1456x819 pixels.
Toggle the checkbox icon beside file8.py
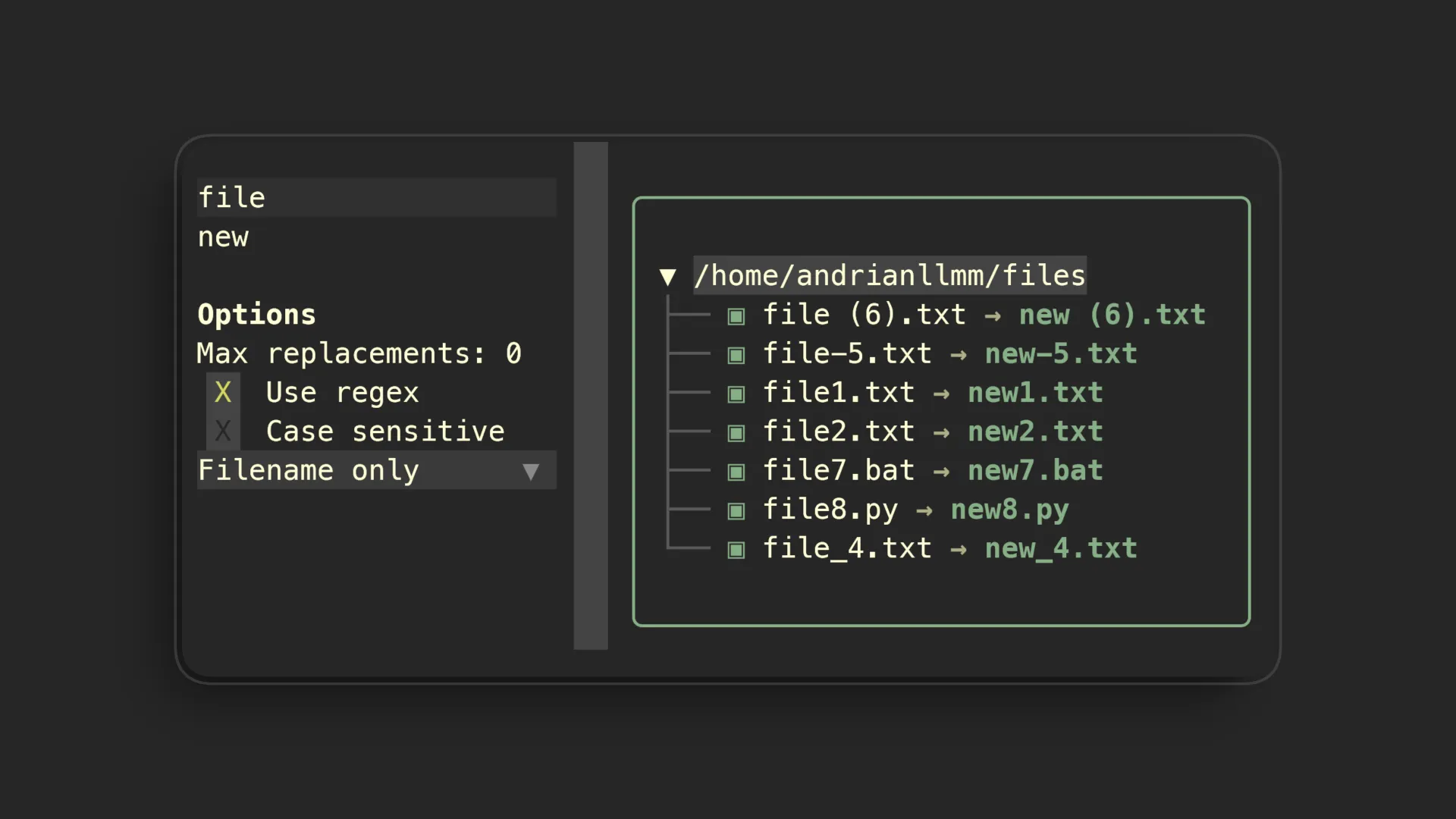pyautogui.click(x=736, y=510)
